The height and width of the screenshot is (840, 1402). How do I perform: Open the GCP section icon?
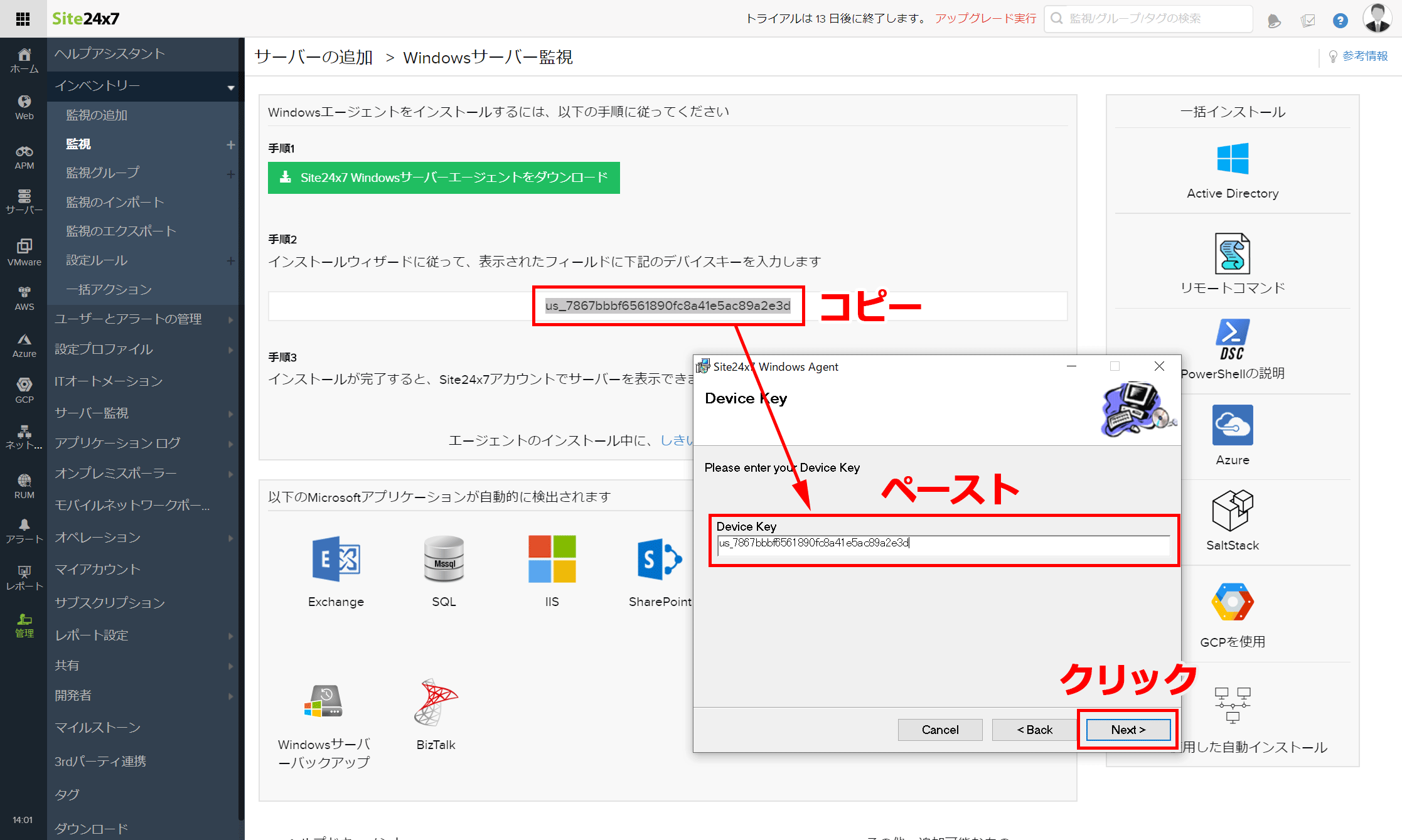[24, 391]
